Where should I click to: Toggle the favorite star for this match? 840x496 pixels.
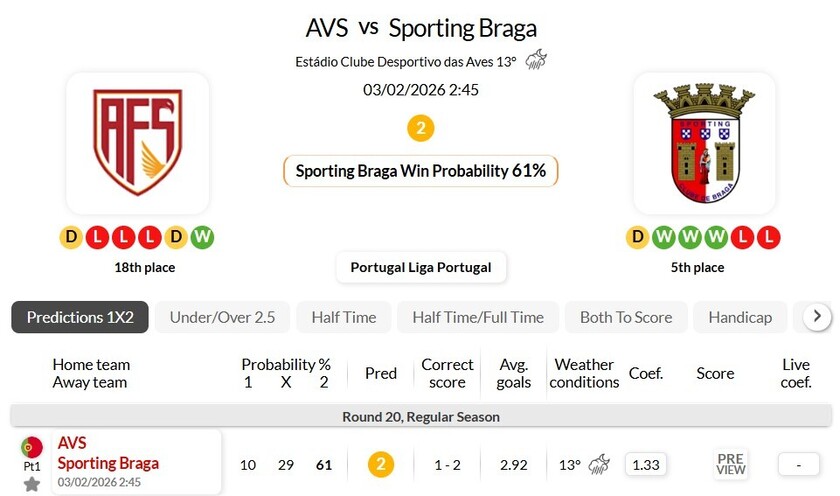[x=32, y=484]
